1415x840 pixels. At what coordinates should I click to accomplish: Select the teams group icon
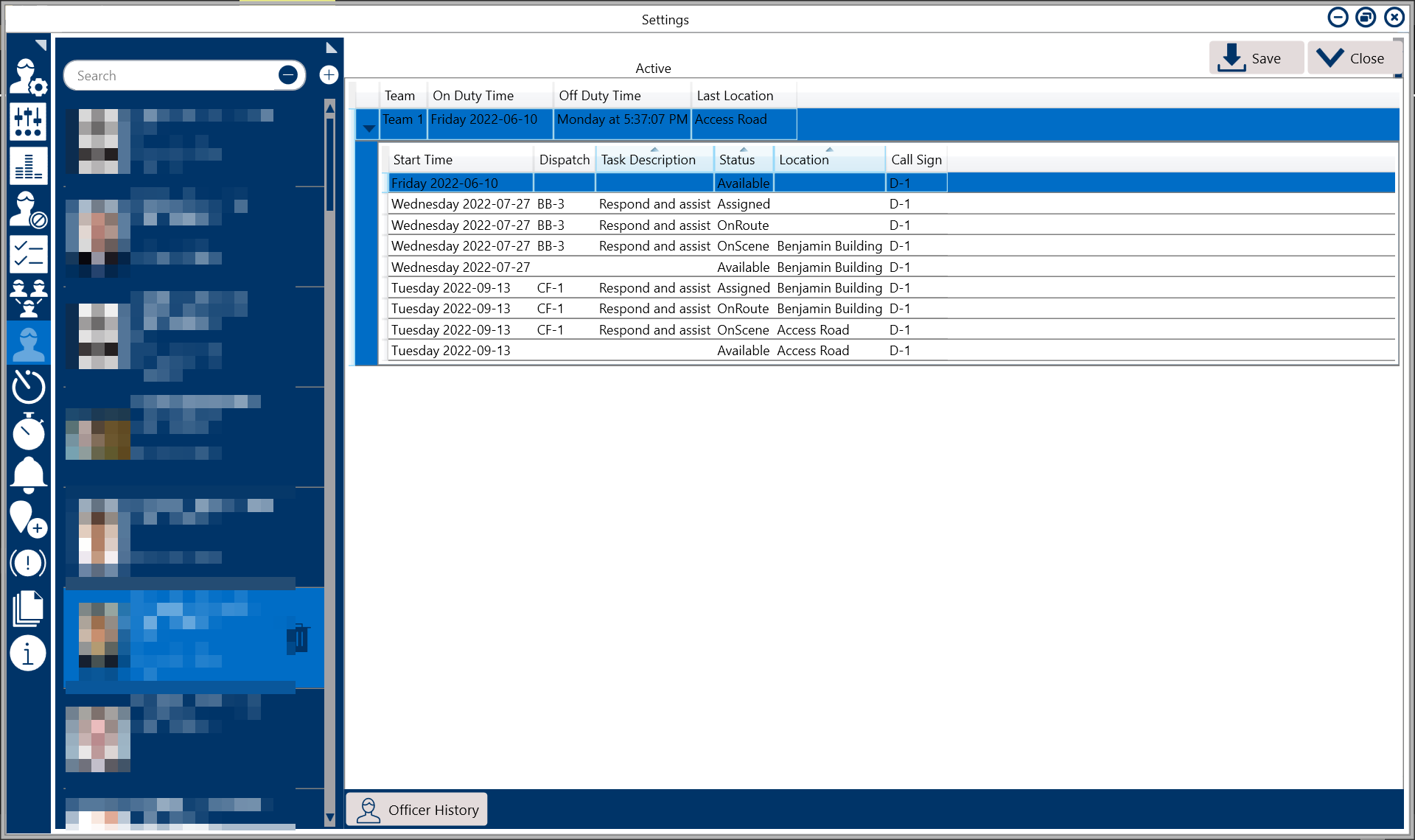(28, 298)
